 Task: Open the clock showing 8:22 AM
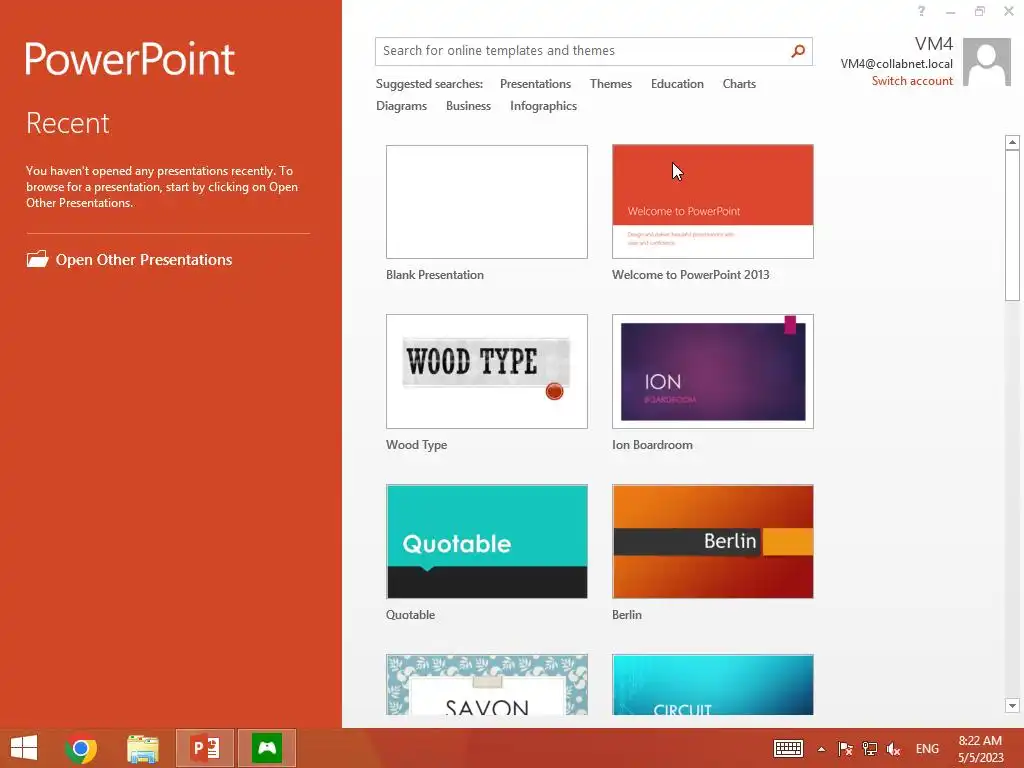coord(980,748)
